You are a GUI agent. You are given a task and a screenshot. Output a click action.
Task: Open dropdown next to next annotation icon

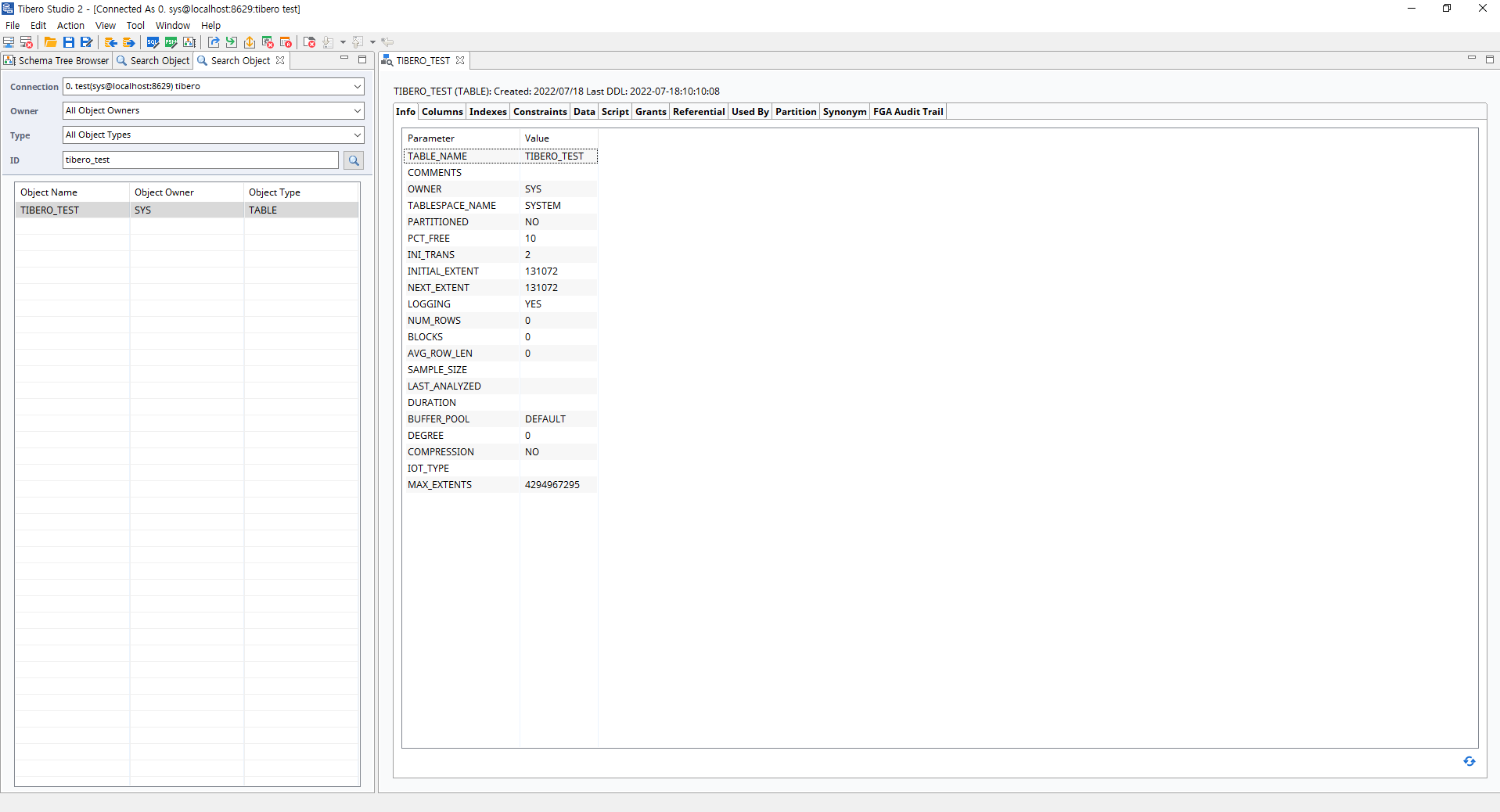tap(343, 42)
